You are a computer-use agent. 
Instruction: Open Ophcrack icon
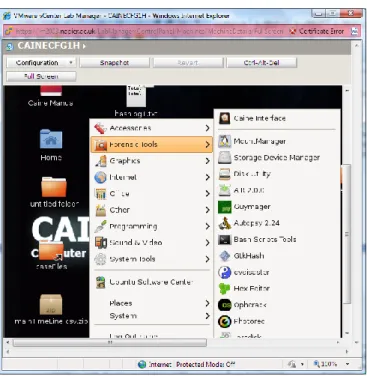coord(225,305)
